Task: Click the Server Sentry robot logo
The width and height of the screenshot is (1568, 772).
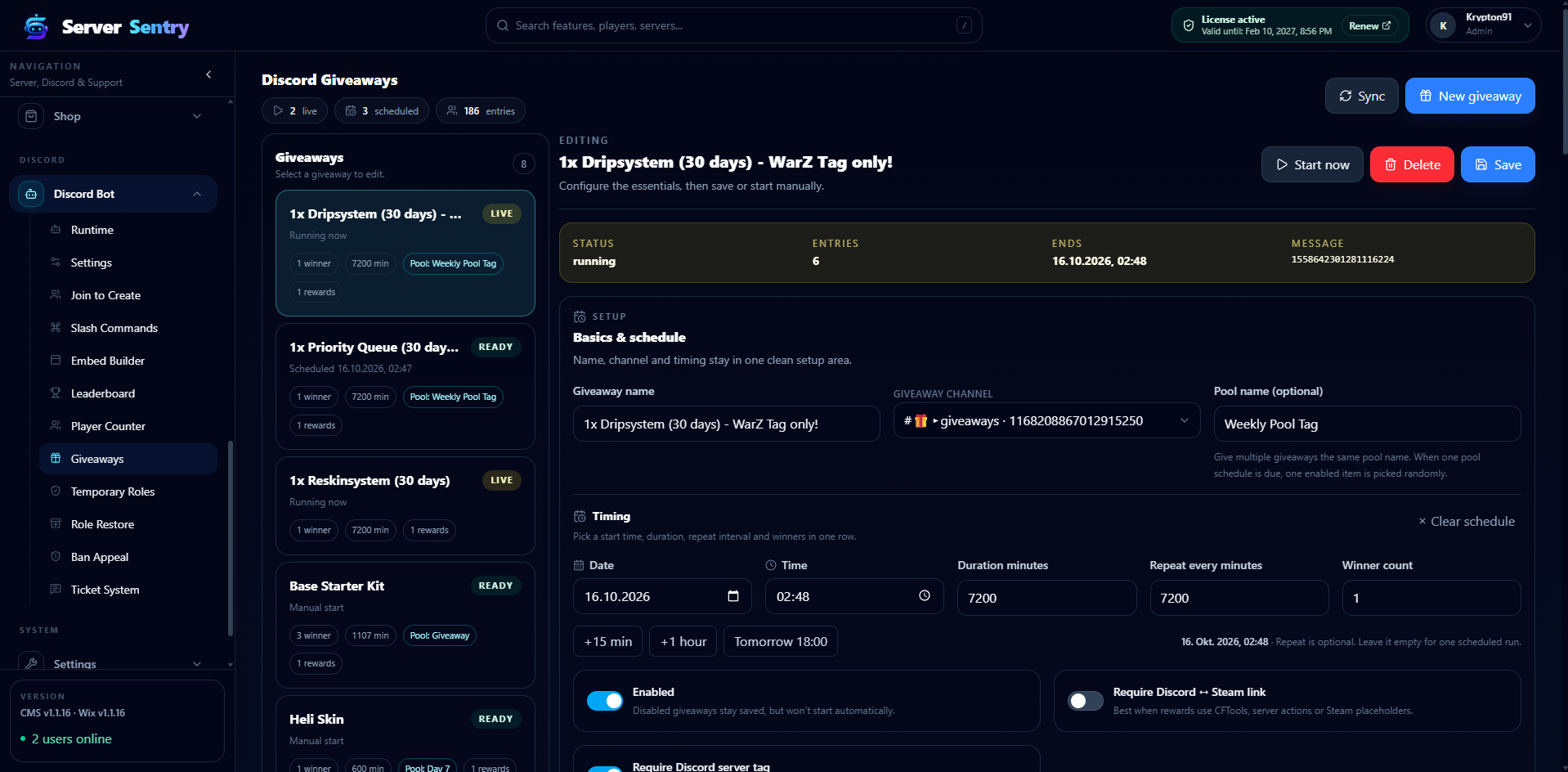Action: pos(36,26)
